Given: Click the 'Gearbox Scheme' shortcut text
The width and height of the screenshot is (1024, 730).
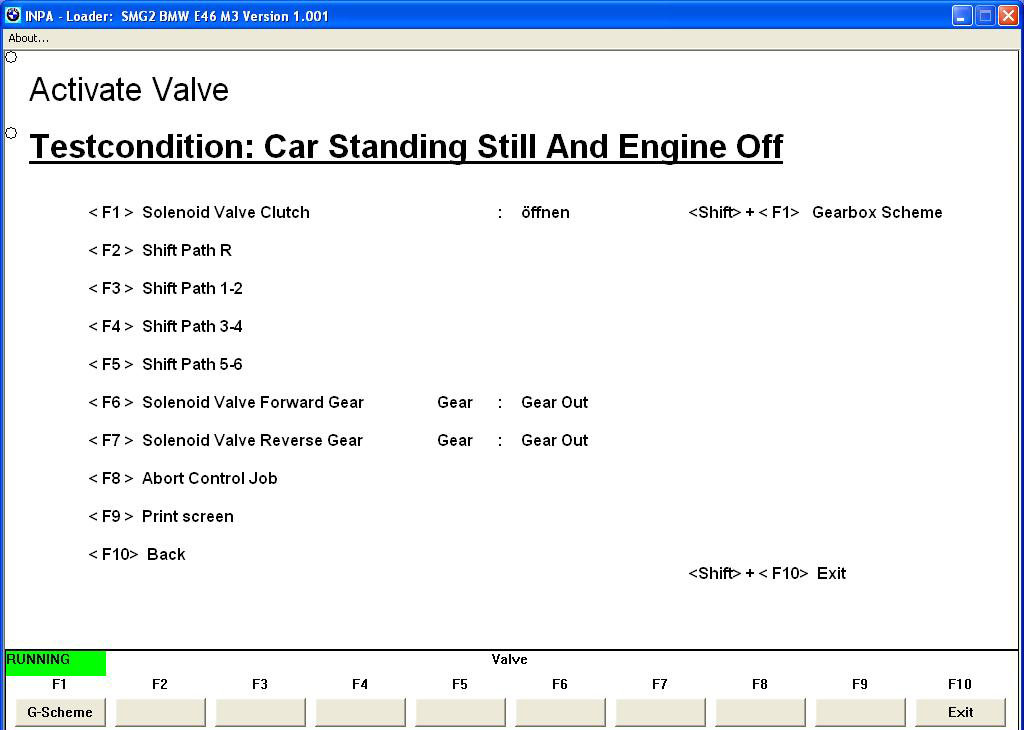Looking at the screenshot, I should click(x=877, y=212).
